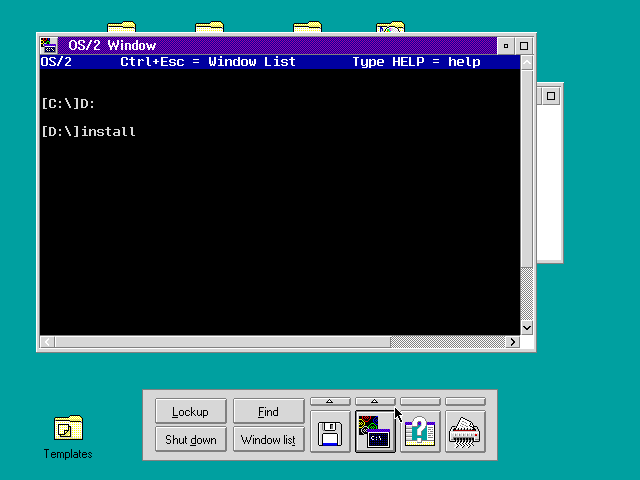Screen dimensions: 640x480
Task: Click the Shut down button
Action: pos(191,439)
